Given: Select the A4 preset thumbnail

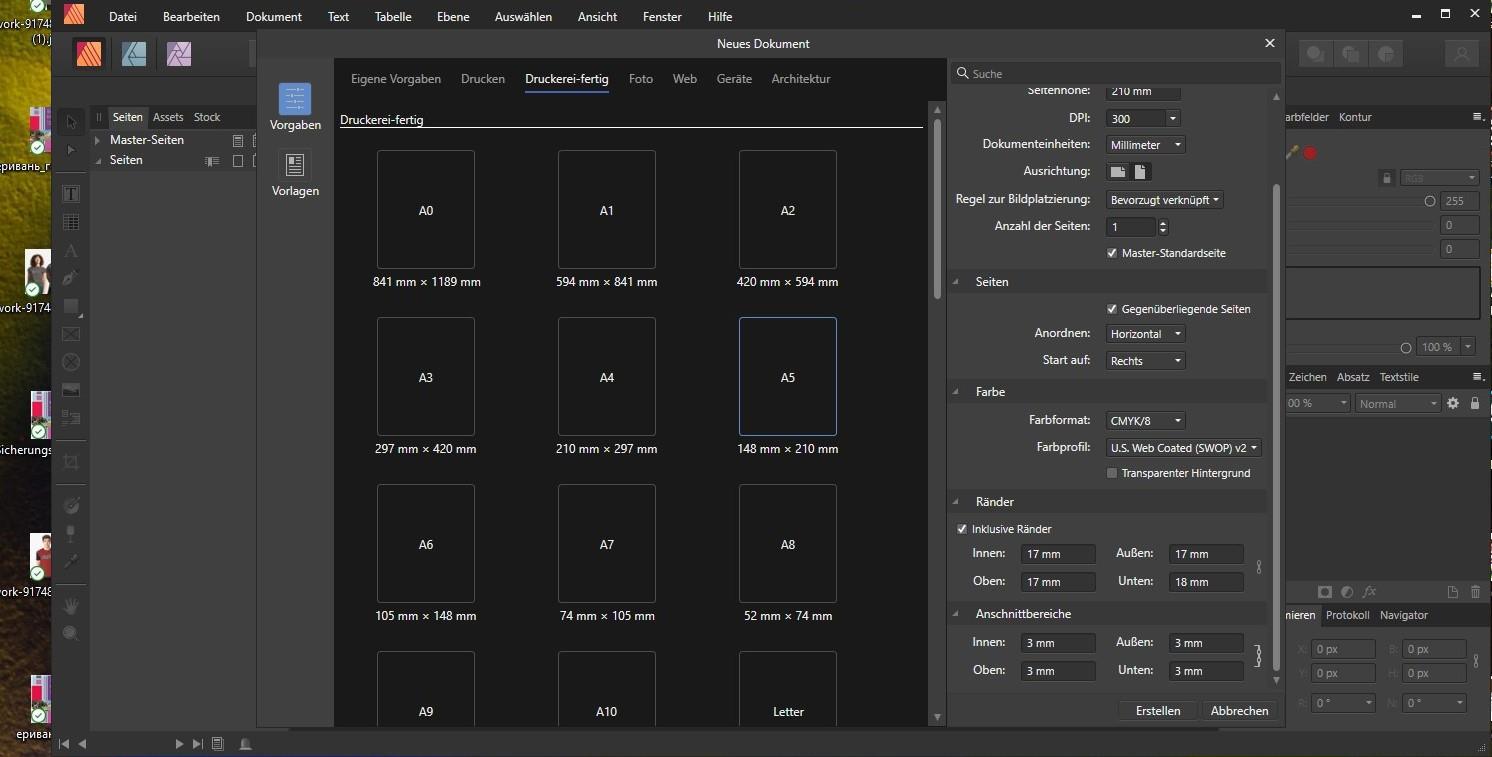Looking at the screenshot, I should (606, 377).
